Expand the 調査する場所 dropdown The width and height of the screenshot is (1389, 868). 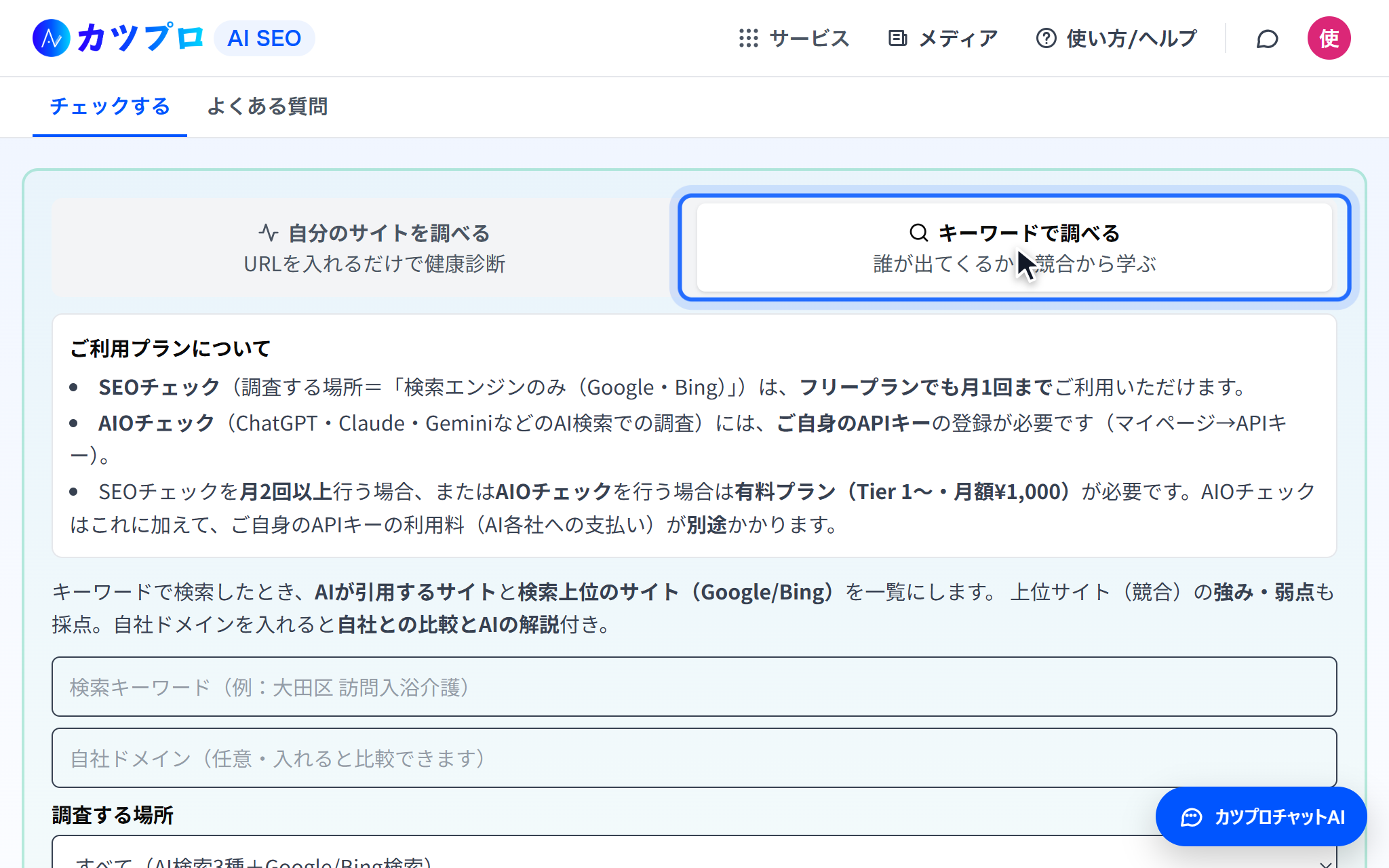pos(694,853)
